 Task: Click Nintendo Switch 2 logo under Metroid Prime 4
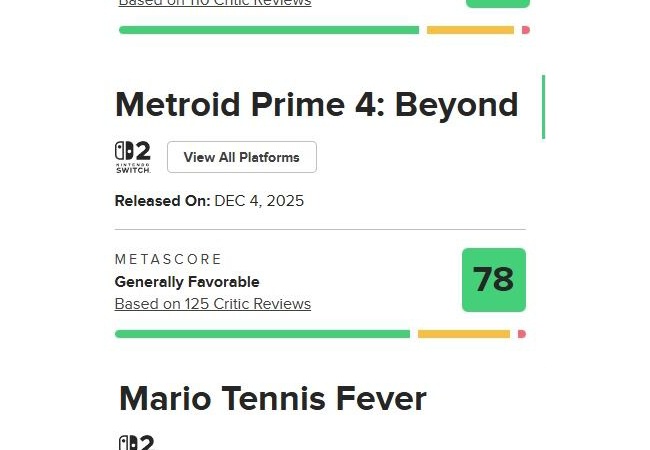tap(132, 157)
